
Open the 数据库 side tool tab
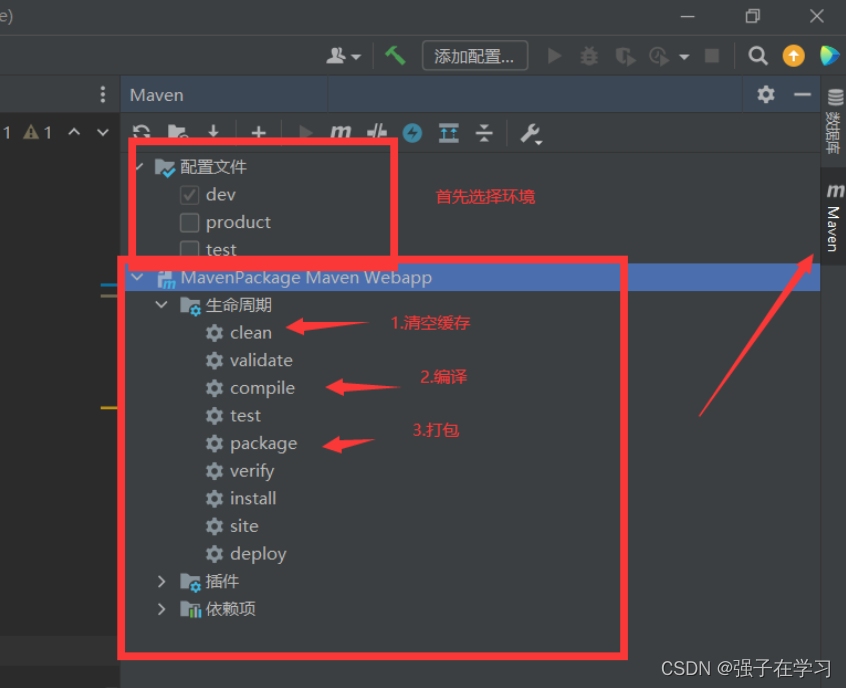pyautogui.click(x=834, y=120)
